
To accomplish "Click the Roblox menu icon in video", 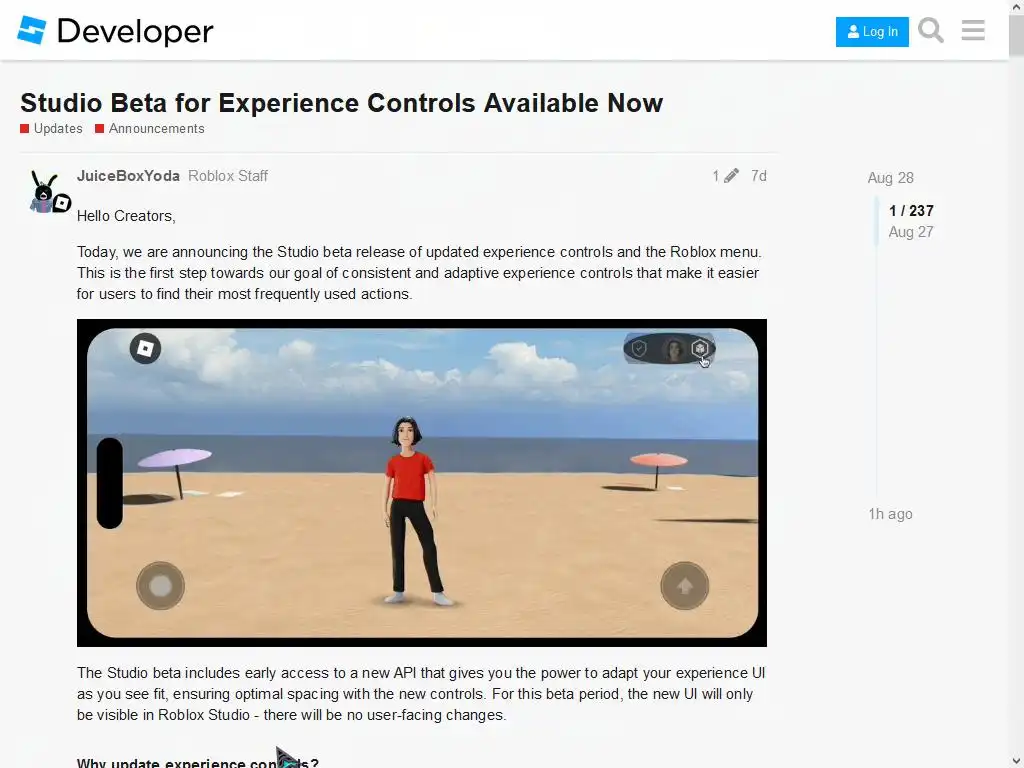I will tap(145, 348).
